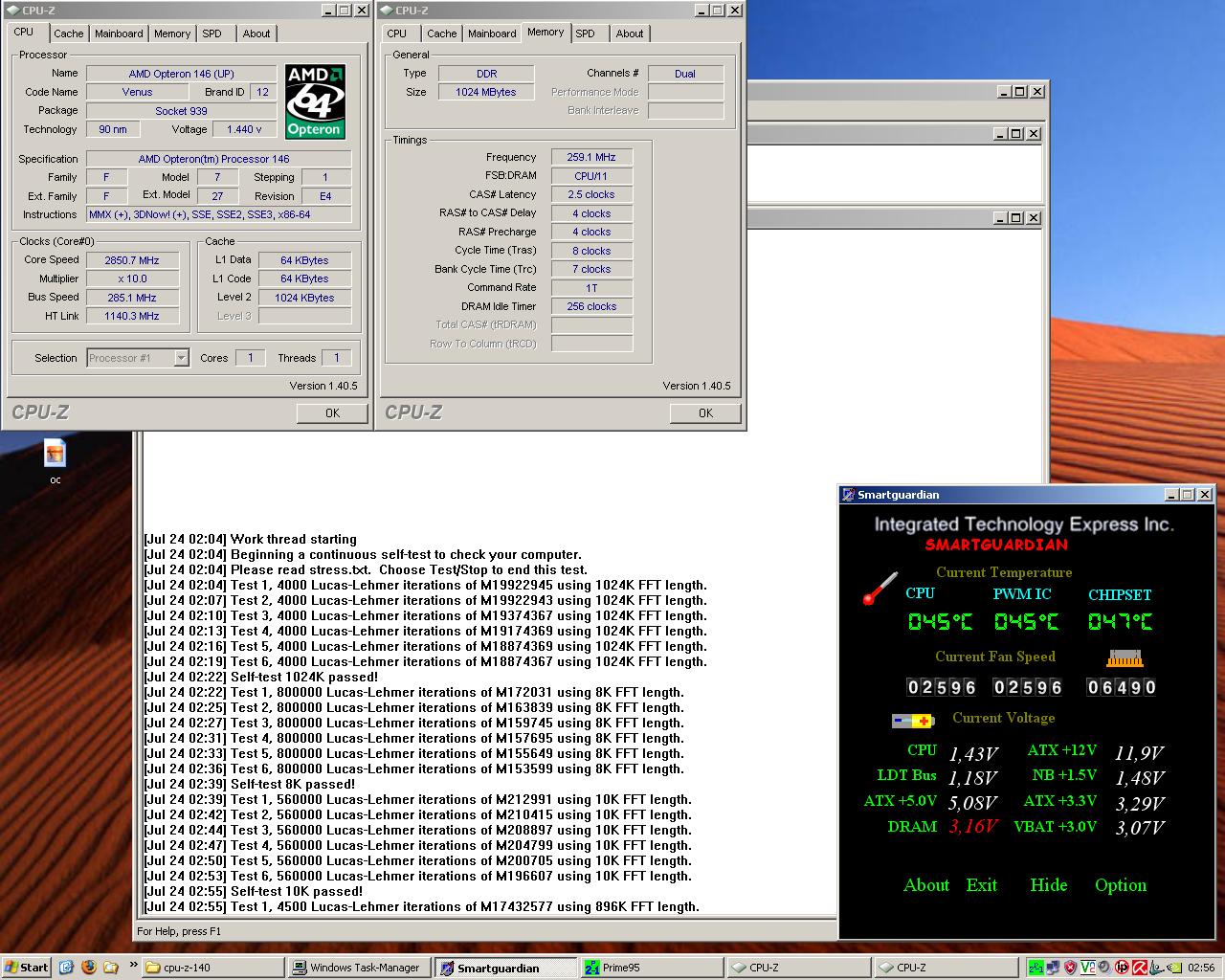The image size is (1225, 980).
Task: Click Channels value Dual
Action: 685,74
